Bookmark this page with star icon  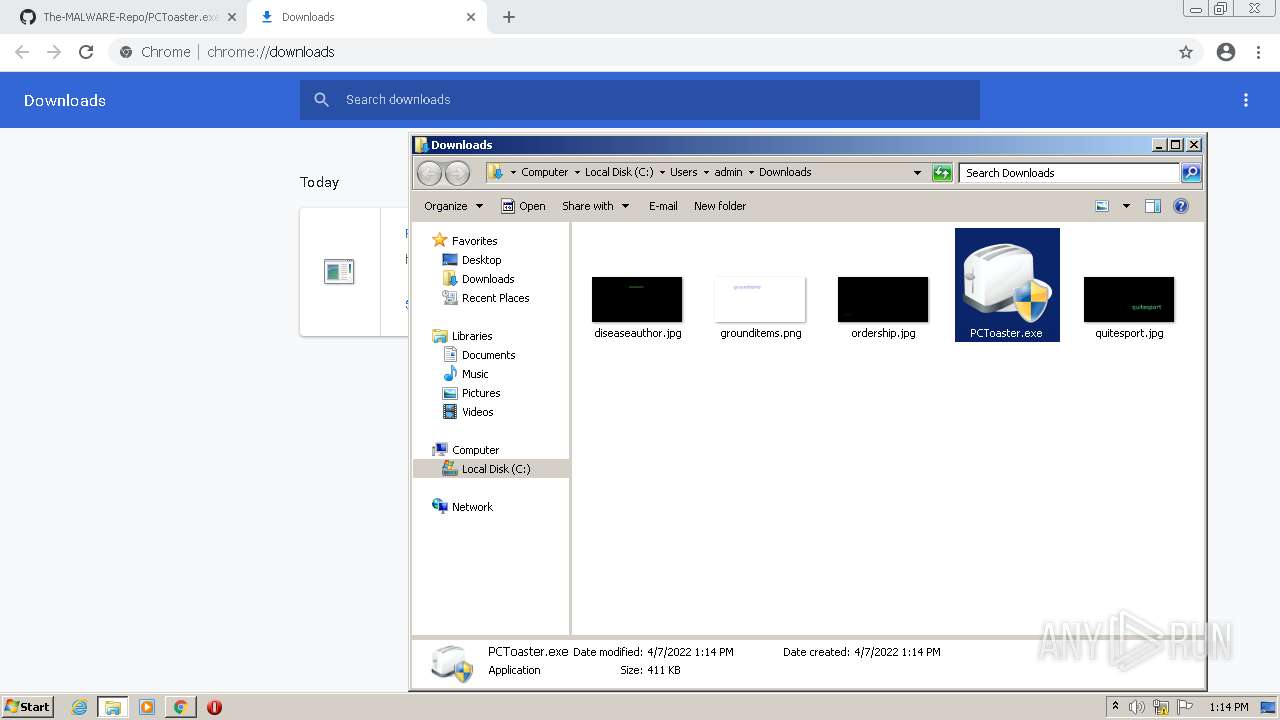click(1186, 52)
